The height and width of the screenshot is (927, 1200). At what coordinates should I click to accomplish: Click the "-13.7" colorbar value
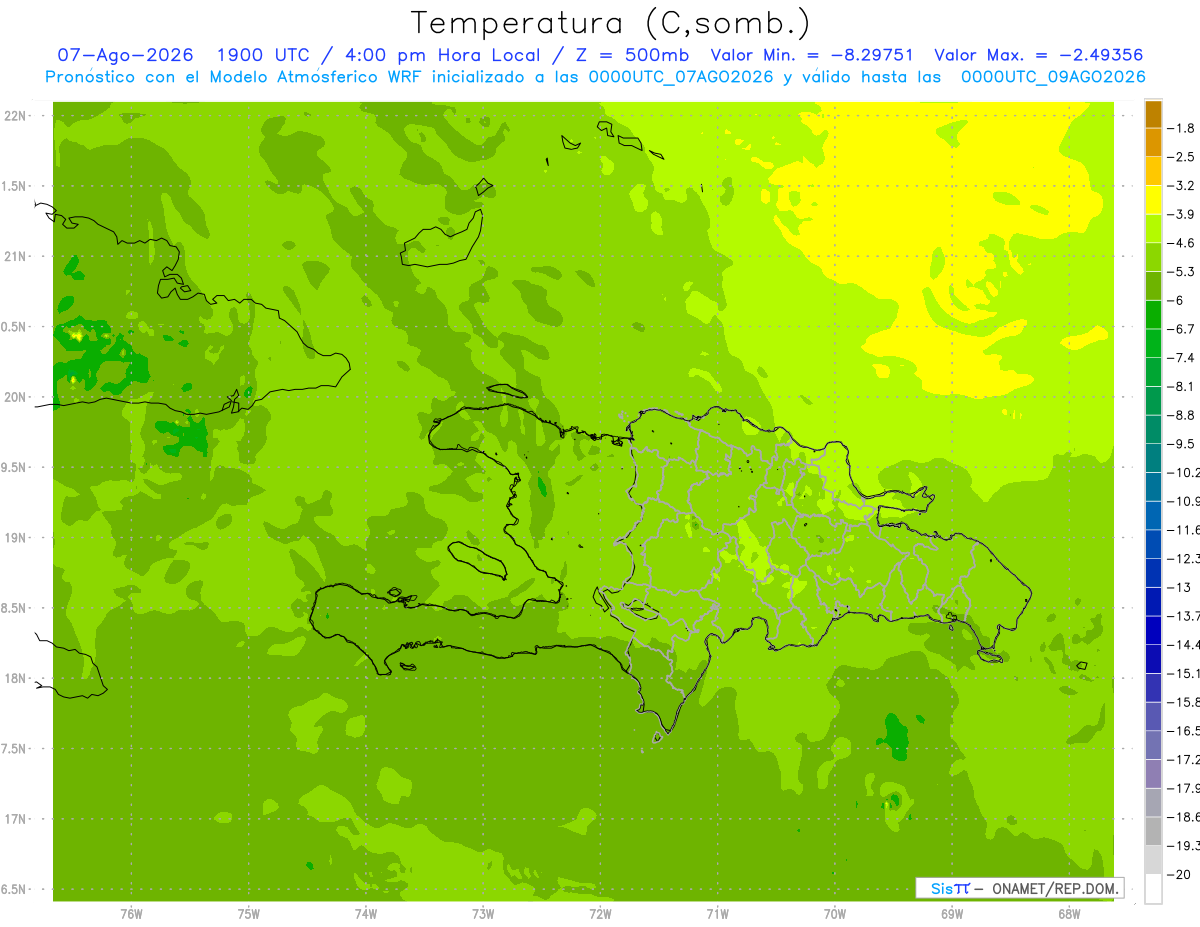tap(1184, 615)
